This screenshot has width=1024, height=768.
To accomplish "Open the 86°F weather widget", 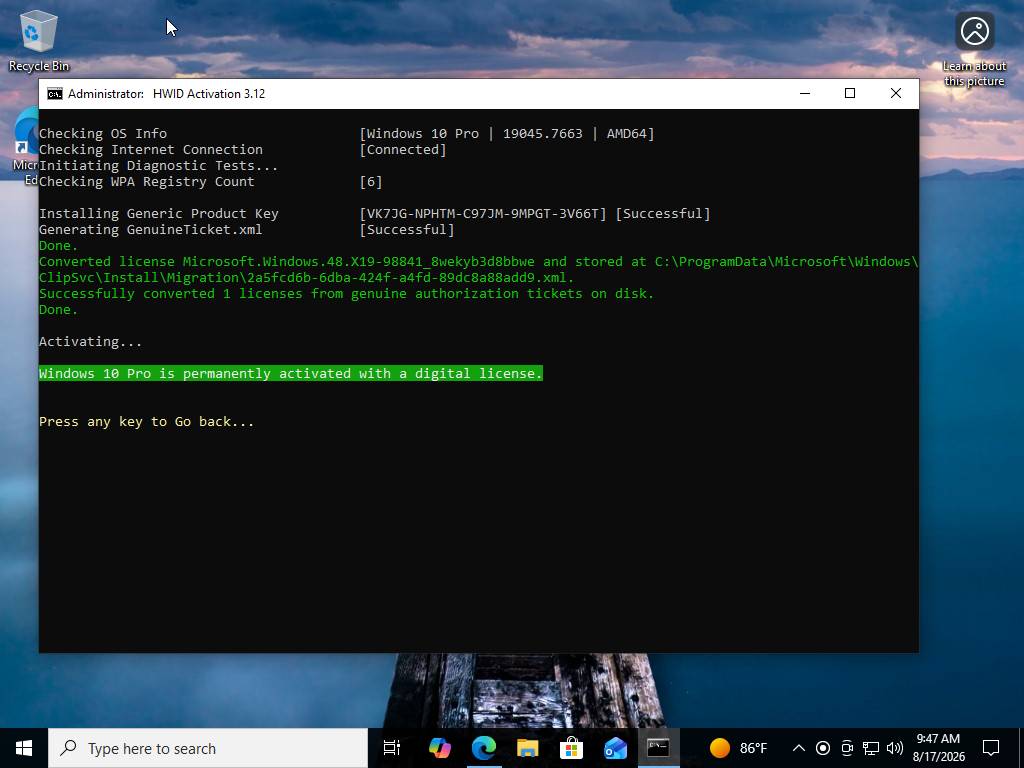I will [x=739, y=748].
